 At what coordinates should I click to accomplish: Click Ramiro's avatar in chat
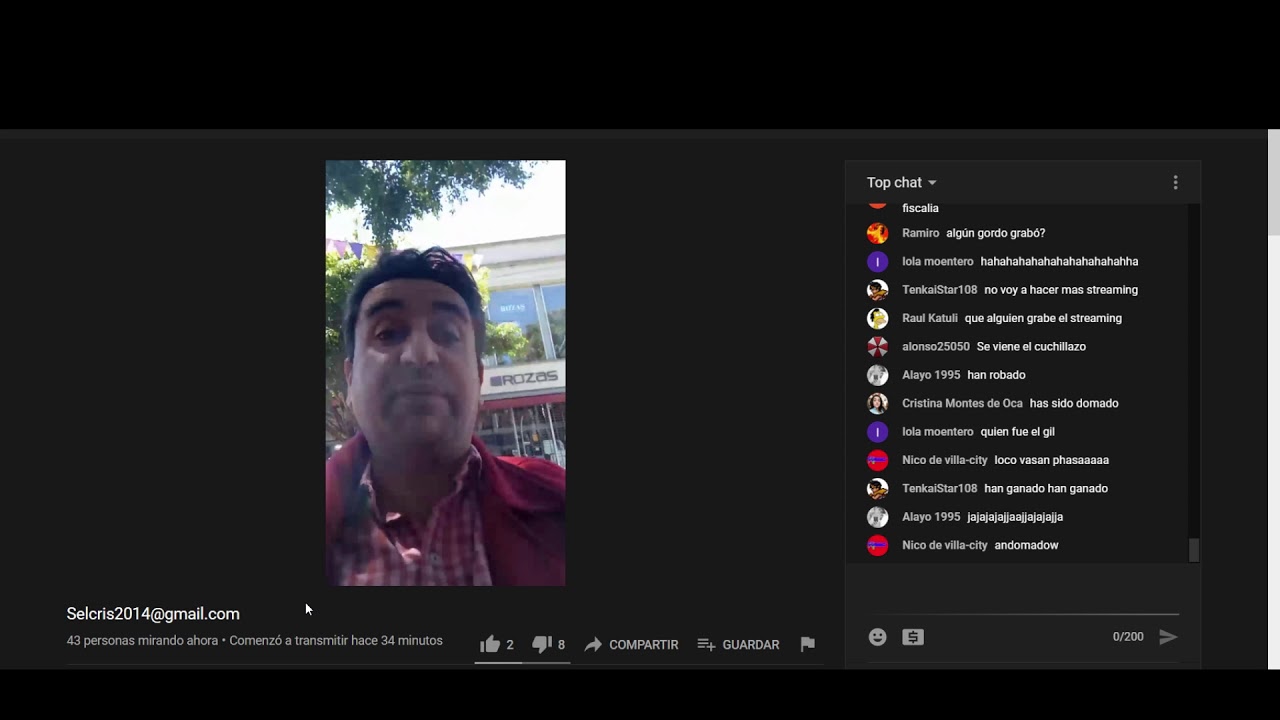(x=877, y=233)
